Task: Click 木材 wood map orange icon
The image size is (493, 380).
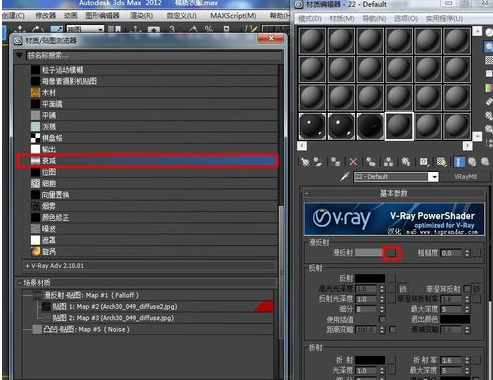Action: tap(35, 92)
